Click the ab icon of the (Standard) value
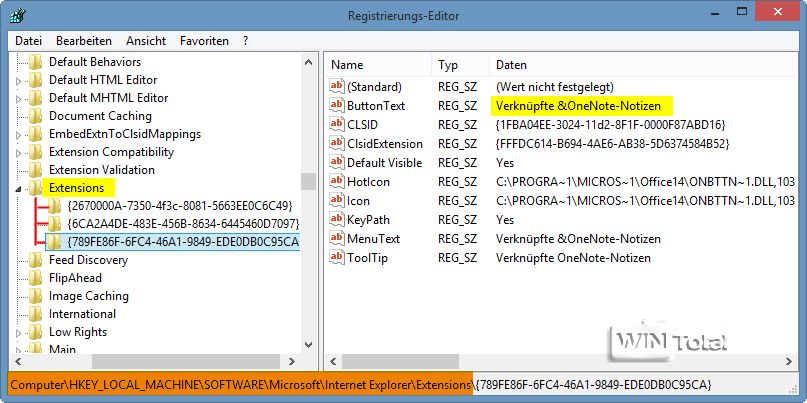 (337, 86)
